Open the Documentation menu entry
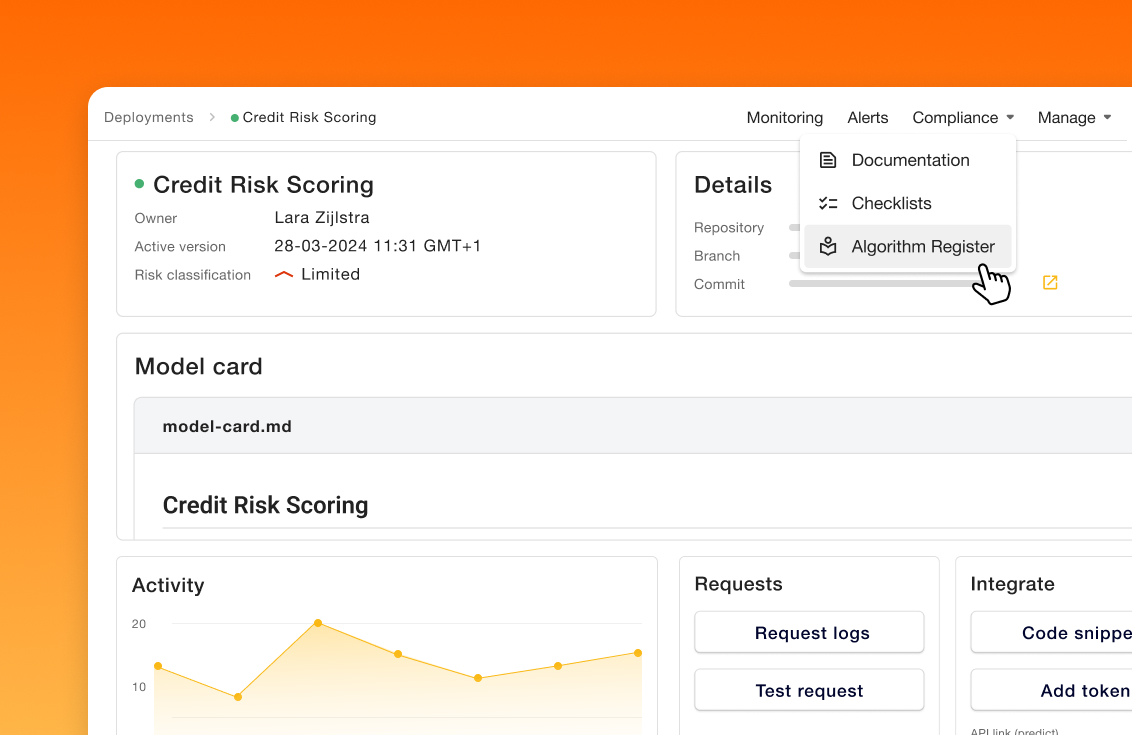 pos(907,160)
